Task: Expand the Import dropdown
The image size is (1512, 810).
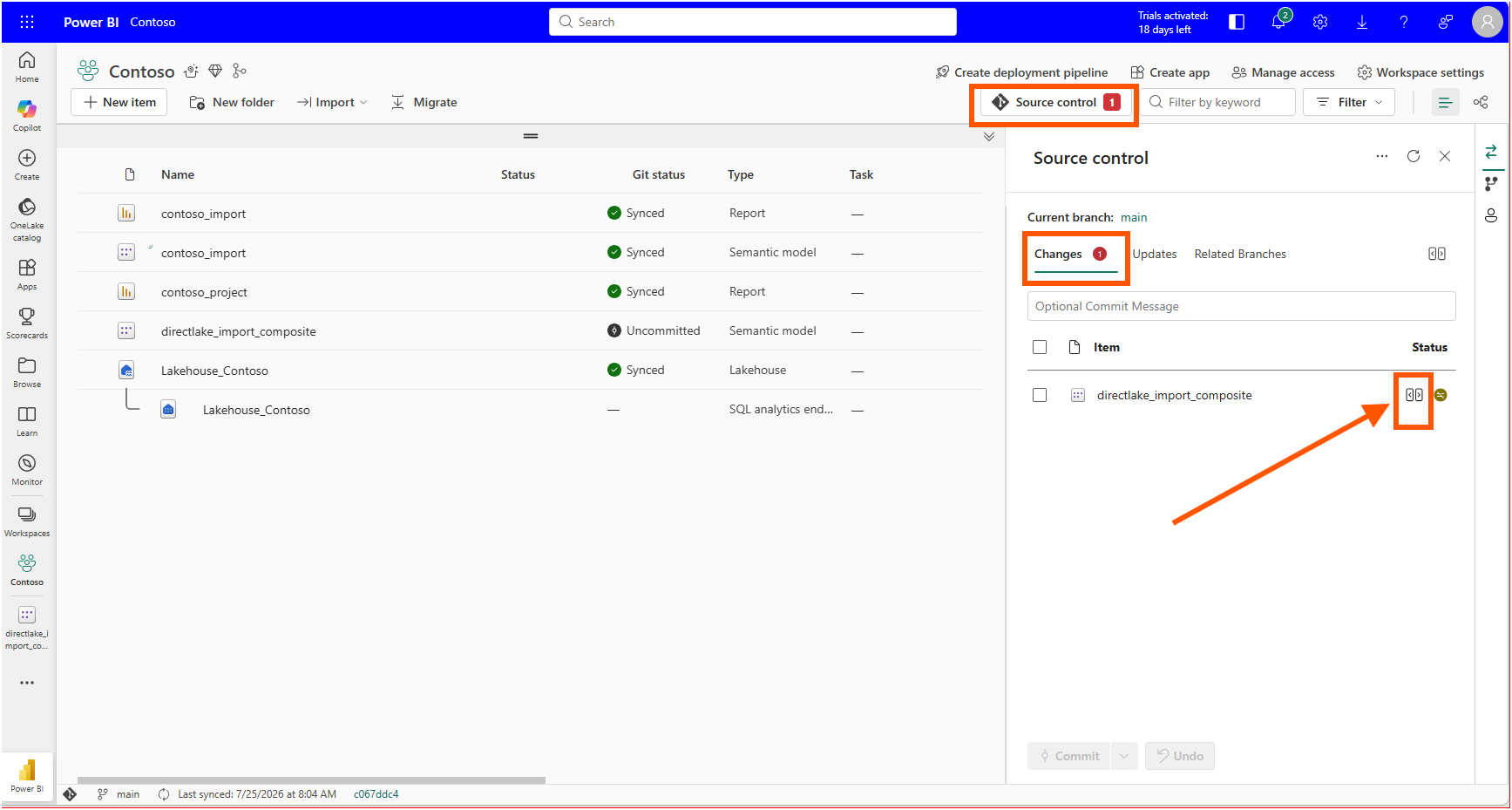Action: pos(332,102)
